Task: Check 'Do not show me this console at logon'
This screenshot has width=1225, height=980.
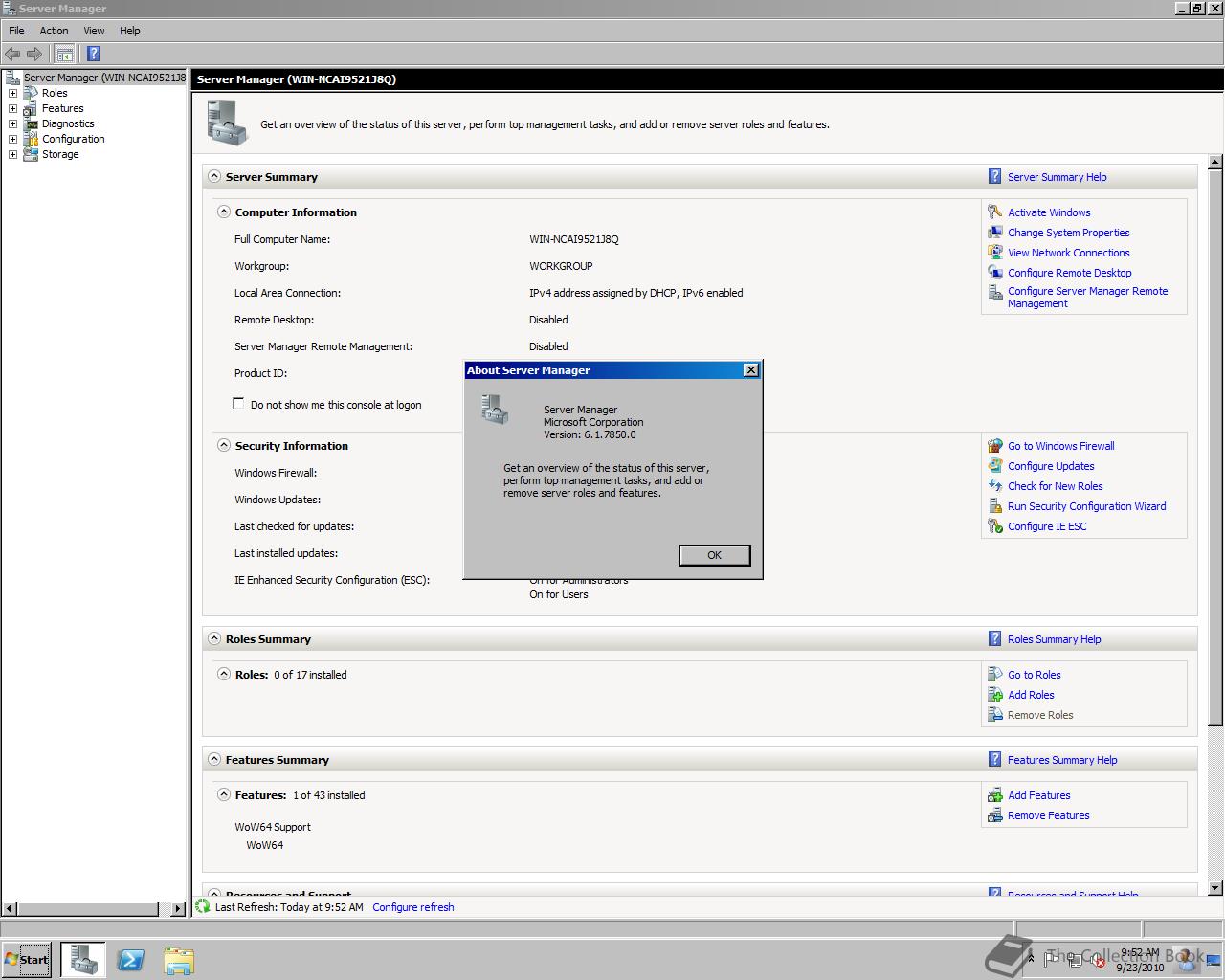Action: (238, 404)
